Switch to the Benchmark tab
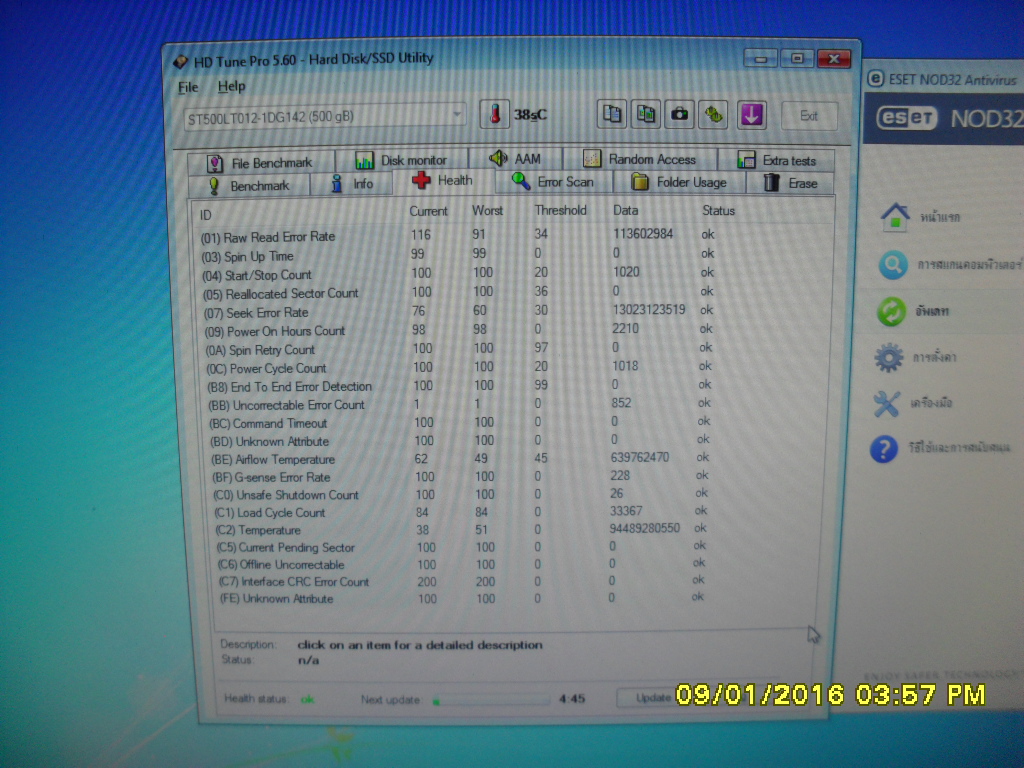The image size is (1024, 768). coord(249,185)
